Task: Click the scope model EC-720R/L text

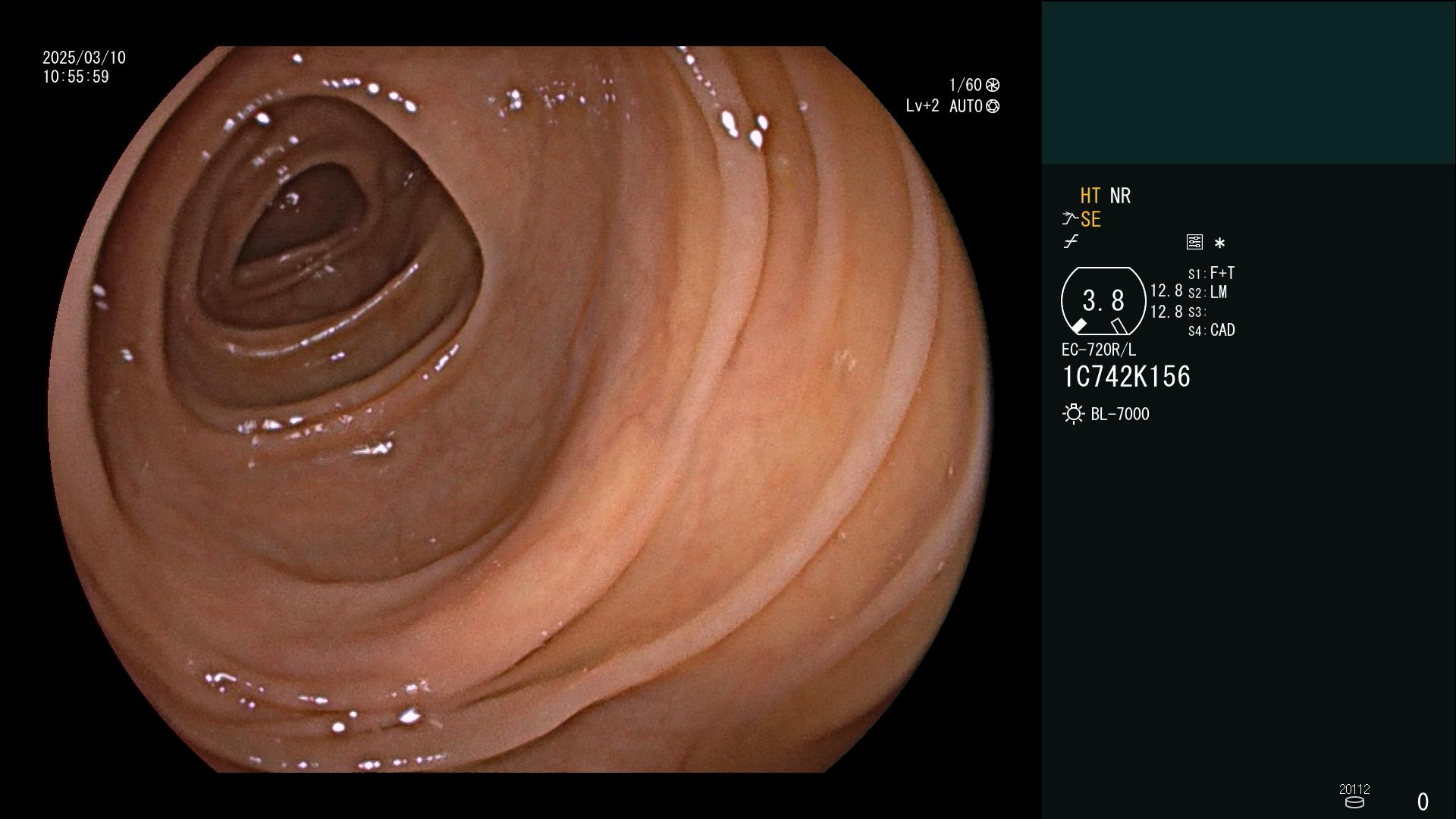Action: pos(1099,350)
